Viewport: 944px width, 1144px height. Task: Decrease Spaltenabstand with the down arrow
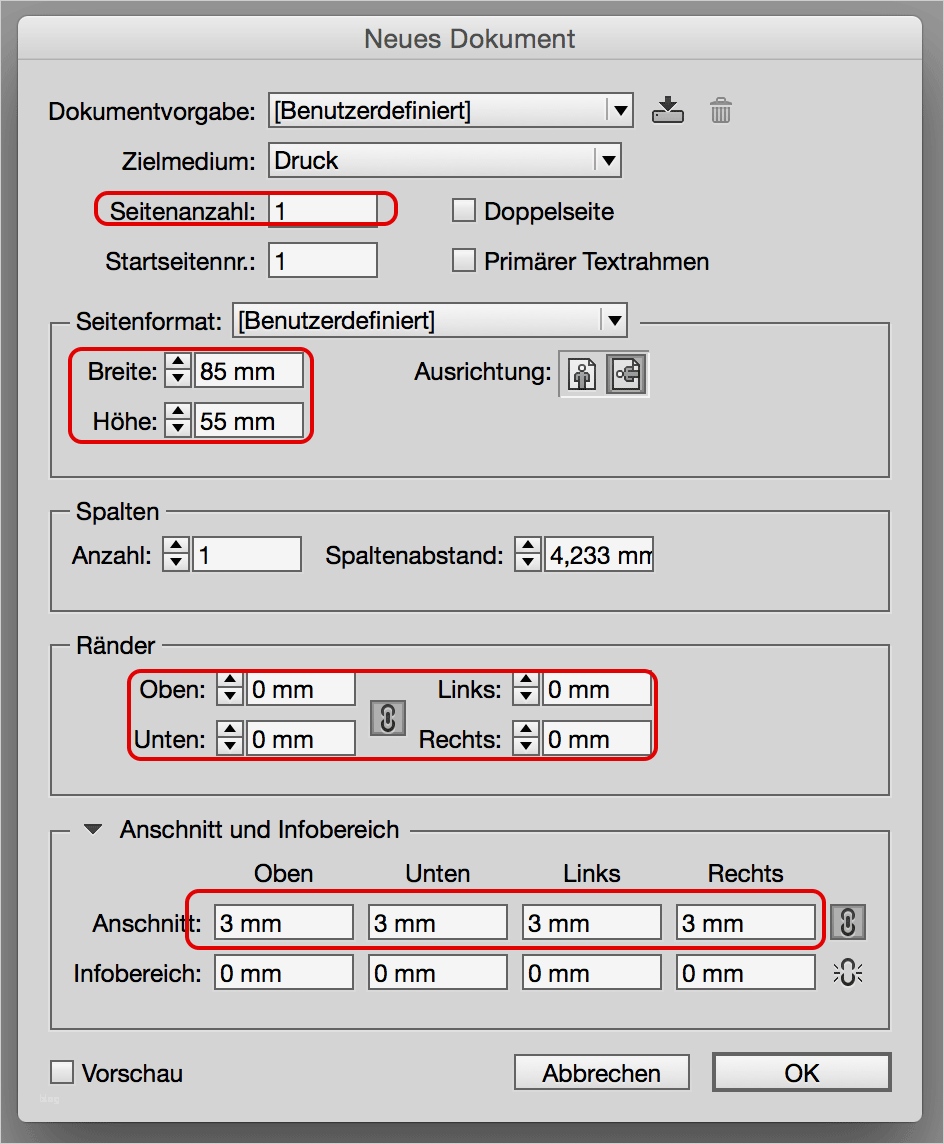pos(527,560)
